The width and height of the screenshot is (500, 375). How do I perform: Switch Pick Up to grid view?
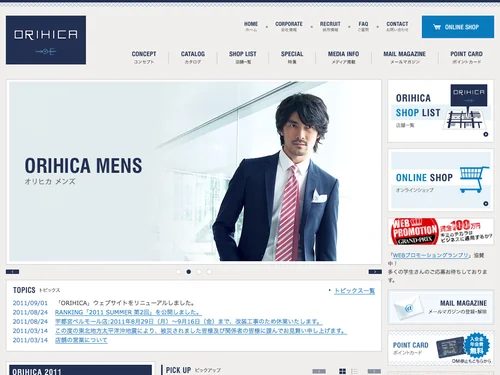point(343,371)
